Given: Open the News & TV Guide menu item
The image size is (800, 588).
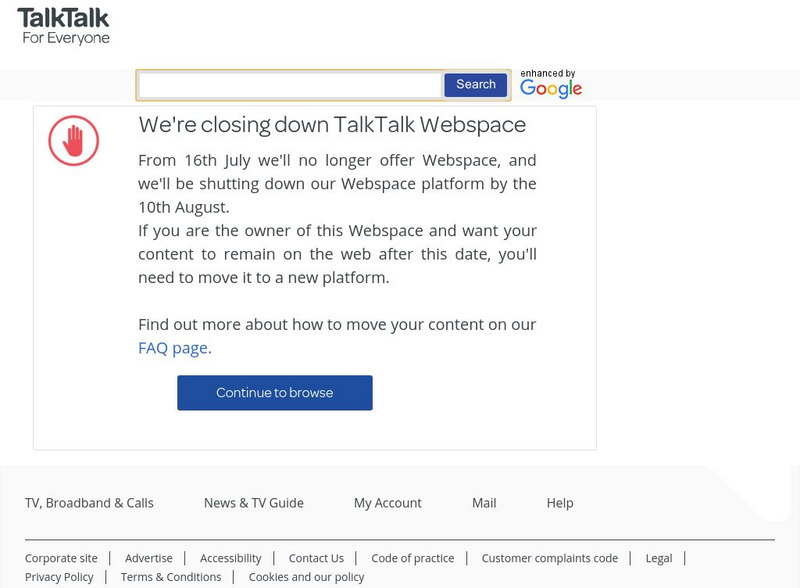Looking at the screenshot, I should pos(253,503).
